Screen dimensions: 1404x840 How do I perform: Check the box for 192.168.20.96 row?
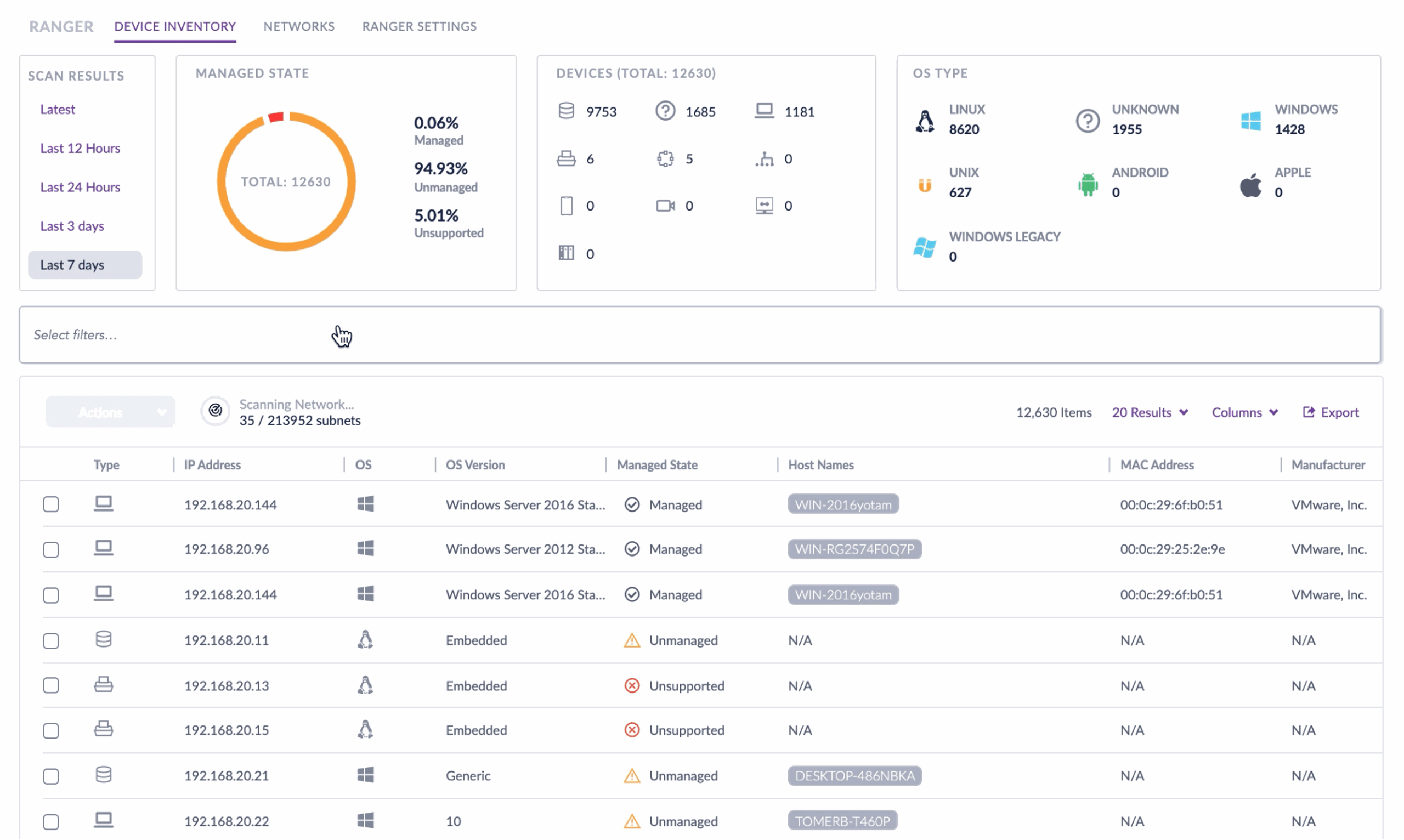pyautogui.click(x=51, y=549)
